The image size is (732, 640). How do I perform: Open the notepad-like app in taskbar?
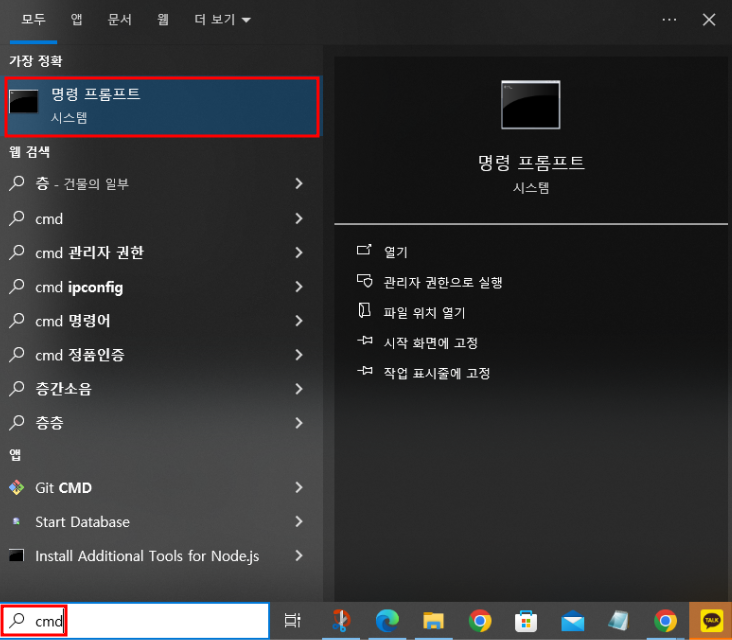click(x=619, y=621)
